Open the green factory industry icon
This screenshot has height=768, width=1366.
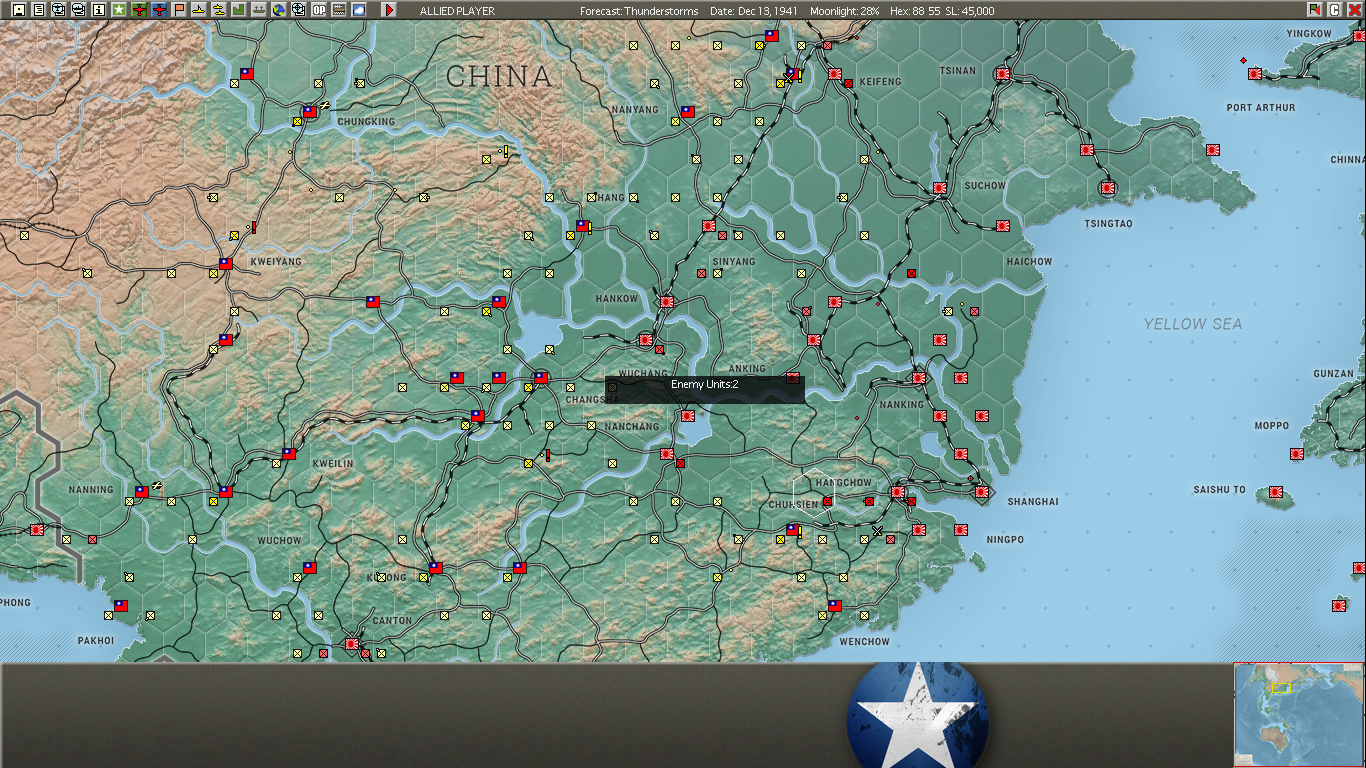tap(239, 9)
